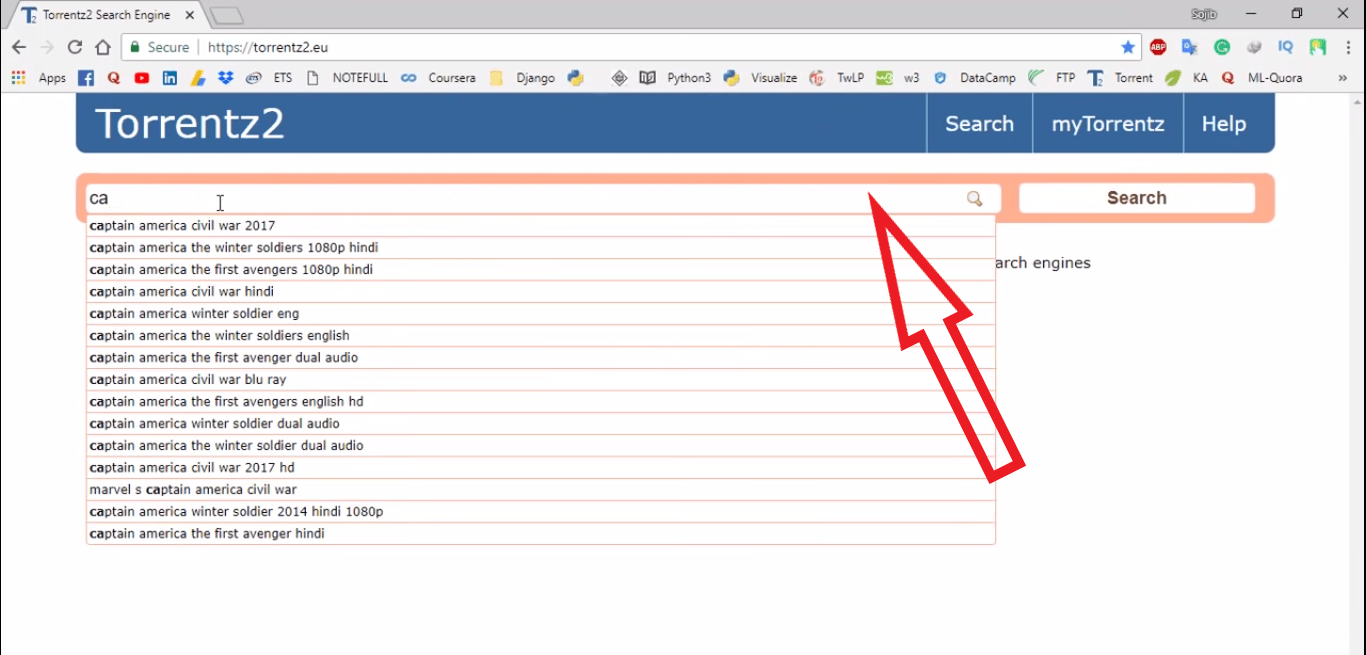Viewport: 1366px width, 655px height.
Task: View the Secure padlock site information
Action: pos(159,47)
